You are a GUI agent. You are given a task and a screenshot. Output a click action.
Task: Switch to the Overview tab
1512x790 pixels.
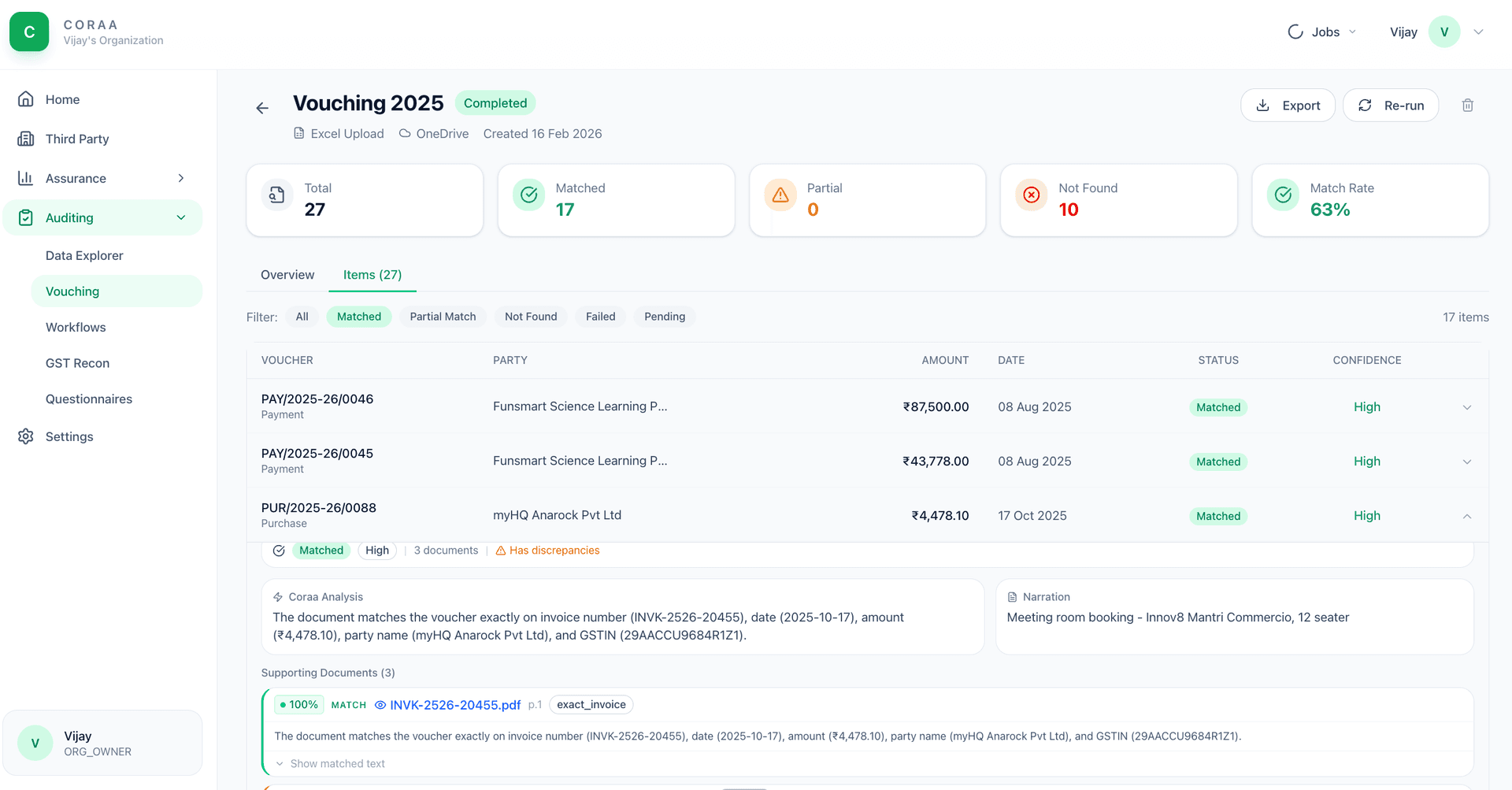(287, 275)
